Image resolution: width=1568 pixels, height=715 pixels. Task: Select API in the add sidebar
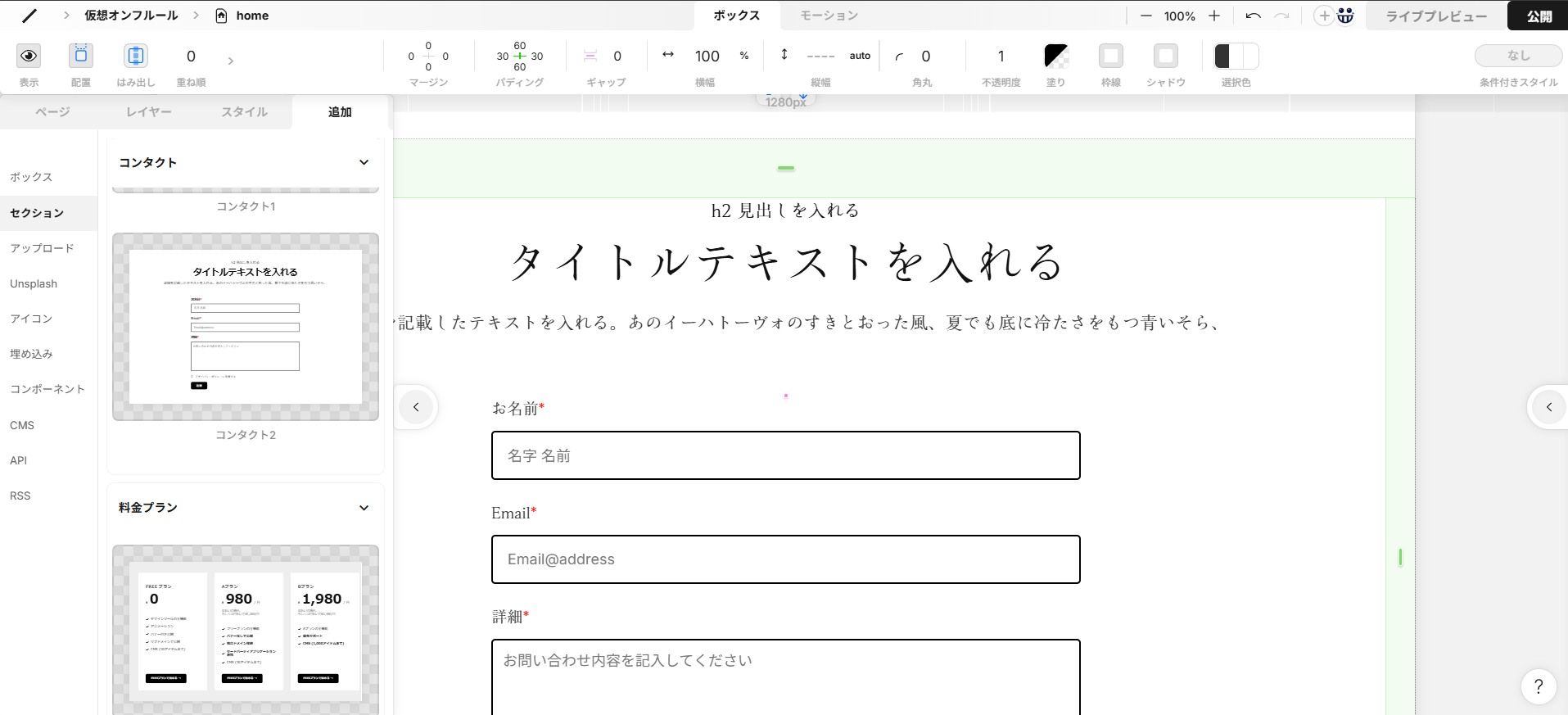point(19,460)
